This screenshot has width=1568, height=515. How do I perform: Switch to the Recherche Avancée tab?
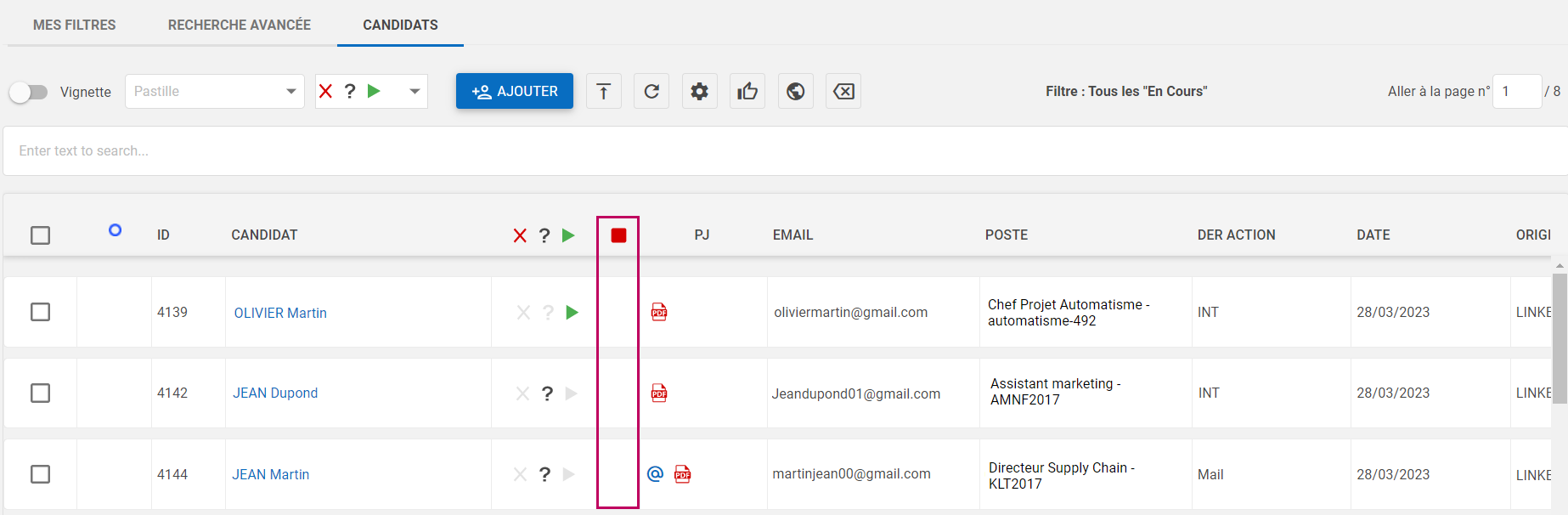tap(239, 25)
